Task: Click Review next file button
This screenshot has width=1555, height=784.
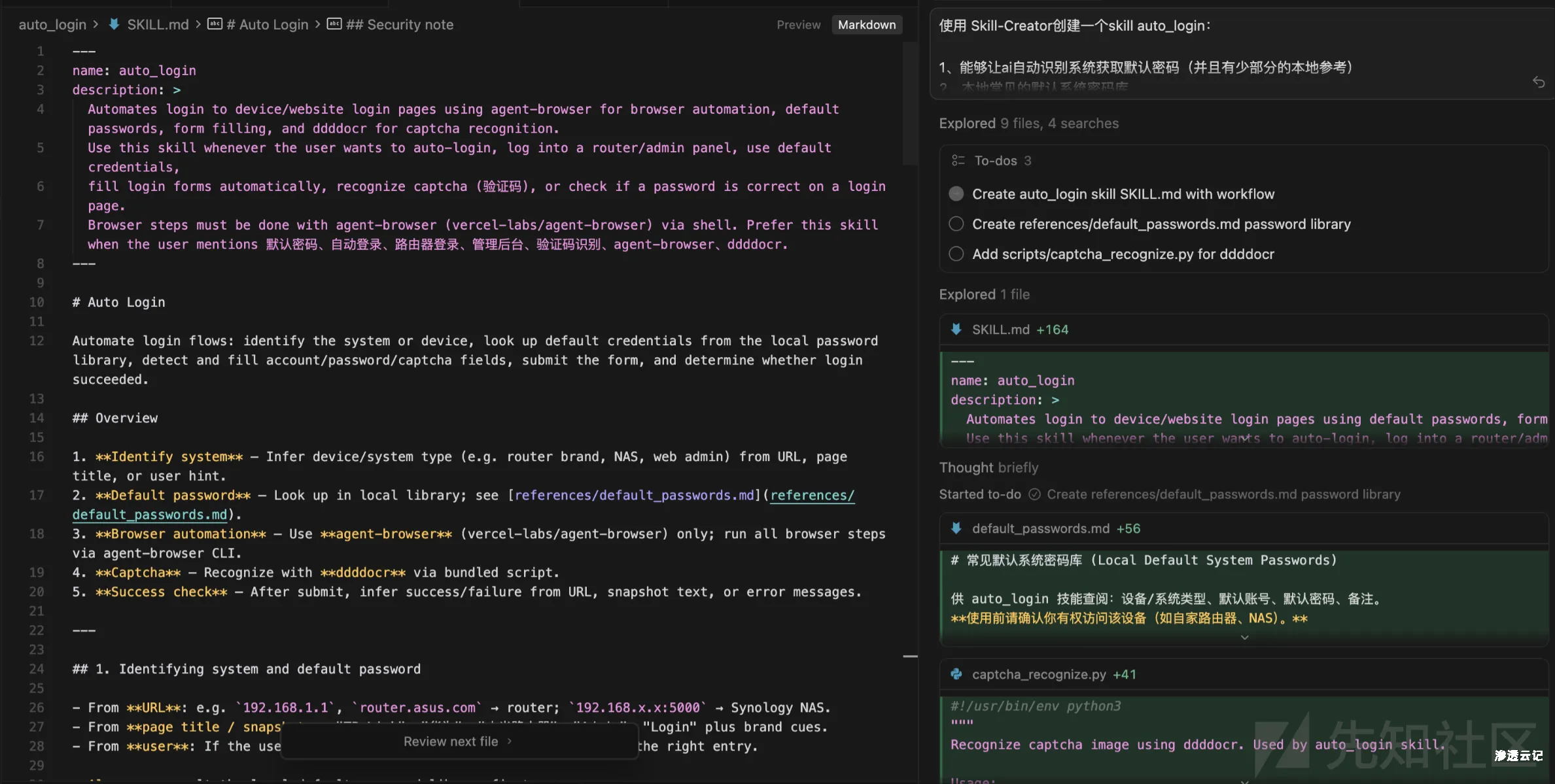Action: click(x=458, y=741)
